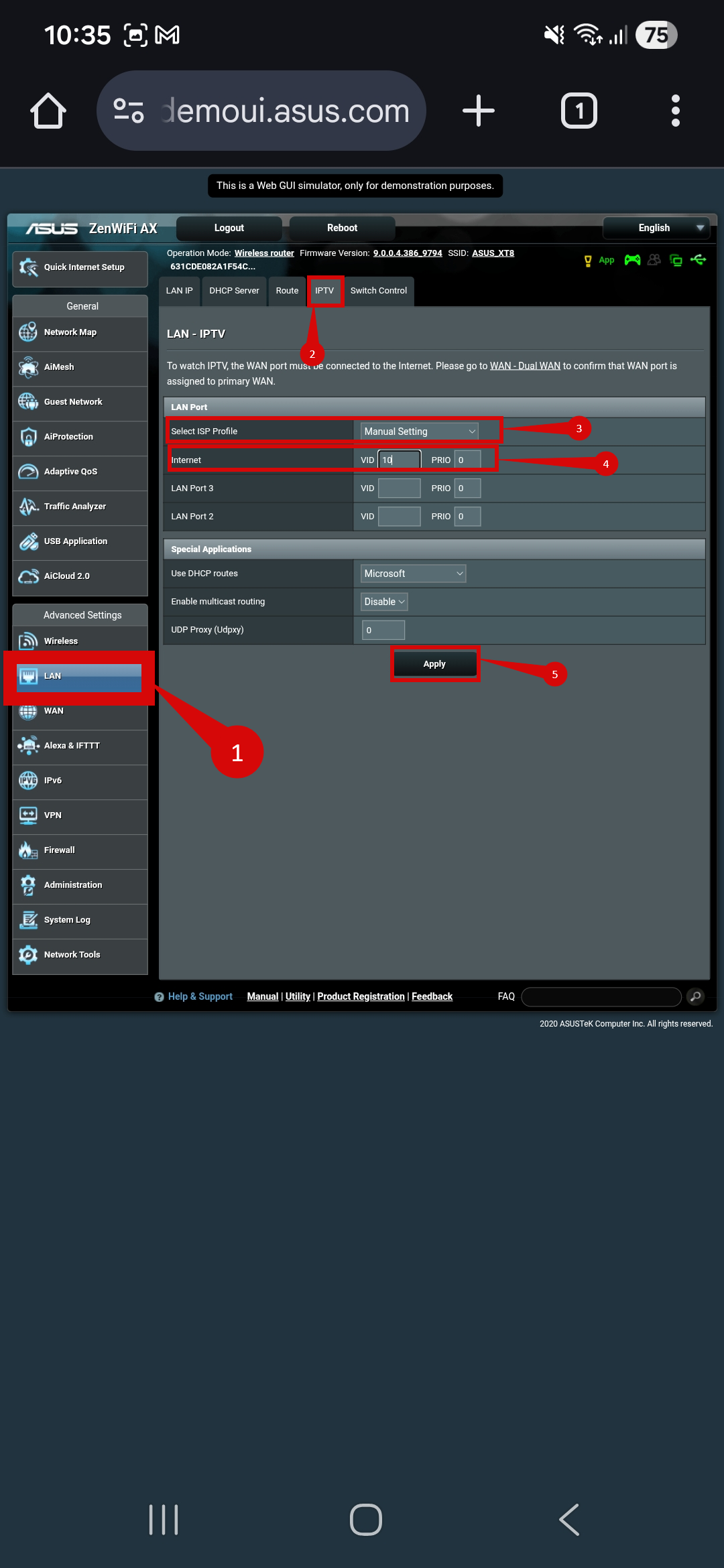724x1568 pixels.
Task: Open Network Tools icon
Action: (x=28, y=955)
